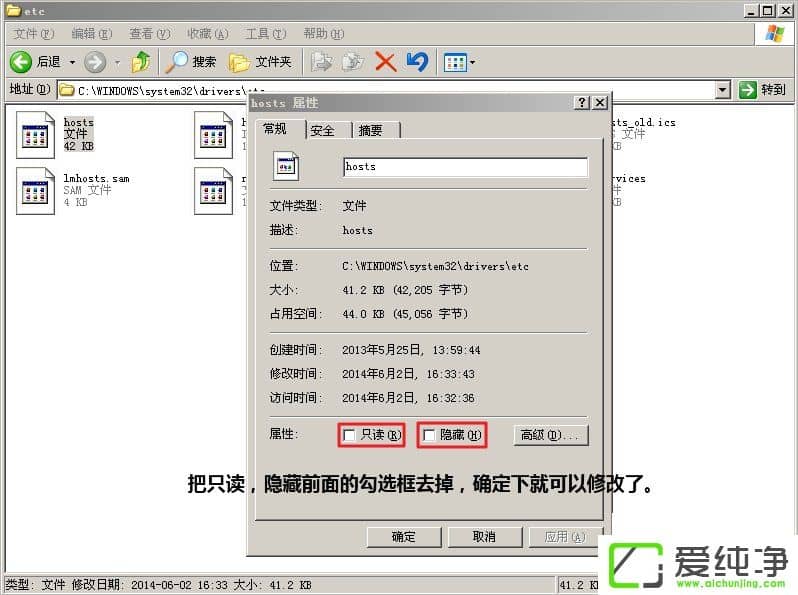Select the lmhosts.sam file icon

pos(35,191)
